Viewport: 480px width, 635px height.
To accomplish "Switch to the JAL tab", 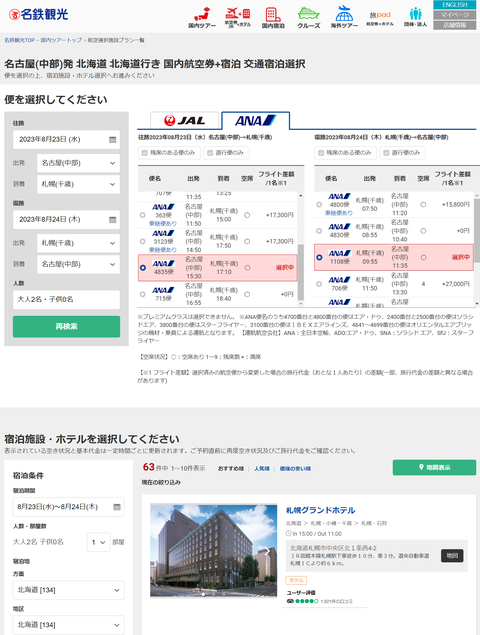I will click(x=184, y=120).
